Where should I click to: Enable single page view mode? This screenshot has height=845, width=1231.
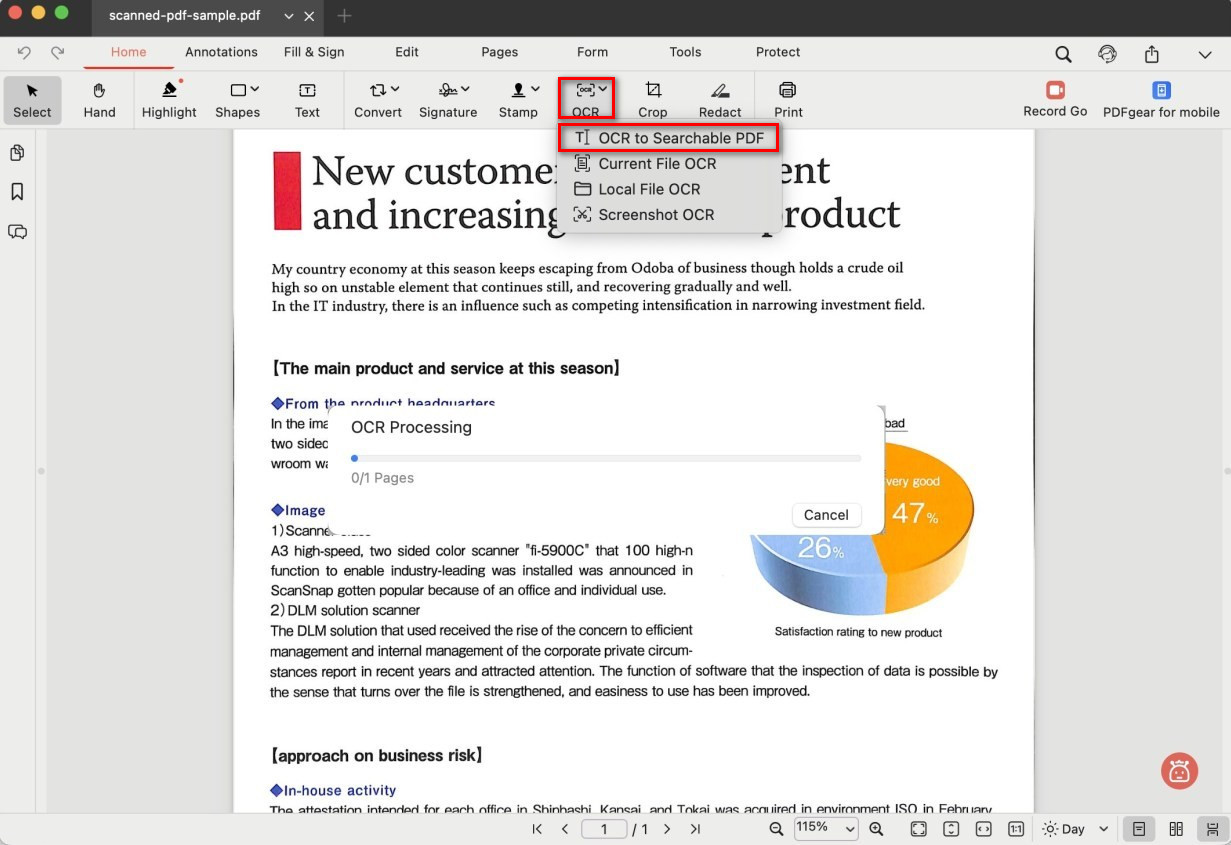click(1138, 829)
